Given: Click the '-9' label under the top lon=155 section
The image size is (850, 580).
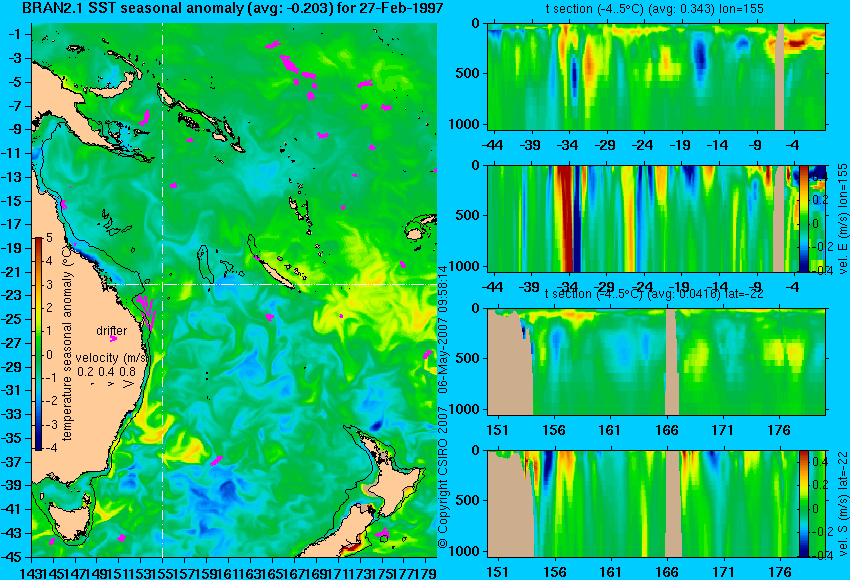Looking at the screenshot, I should pos(755,145).
